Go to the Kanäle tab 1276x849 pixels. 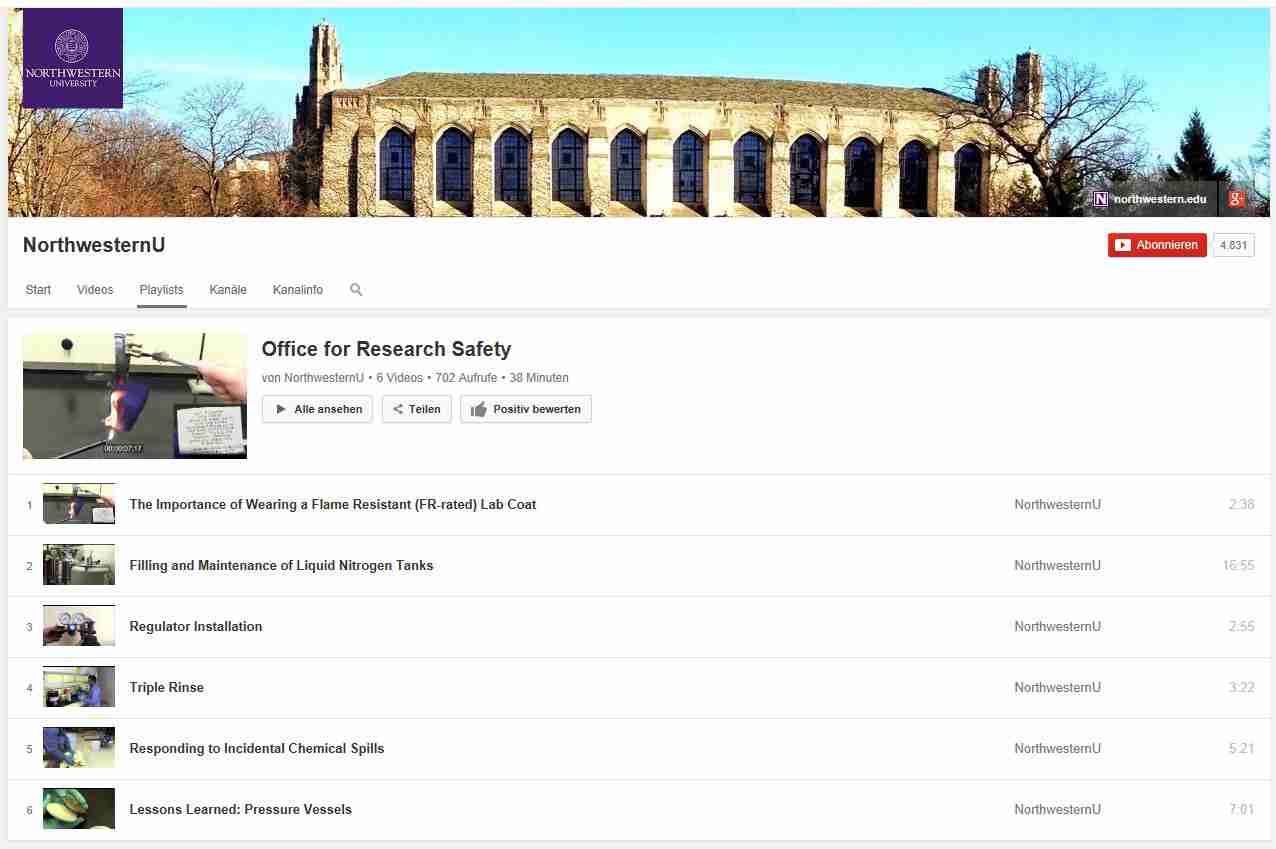(x=228, y=290)
